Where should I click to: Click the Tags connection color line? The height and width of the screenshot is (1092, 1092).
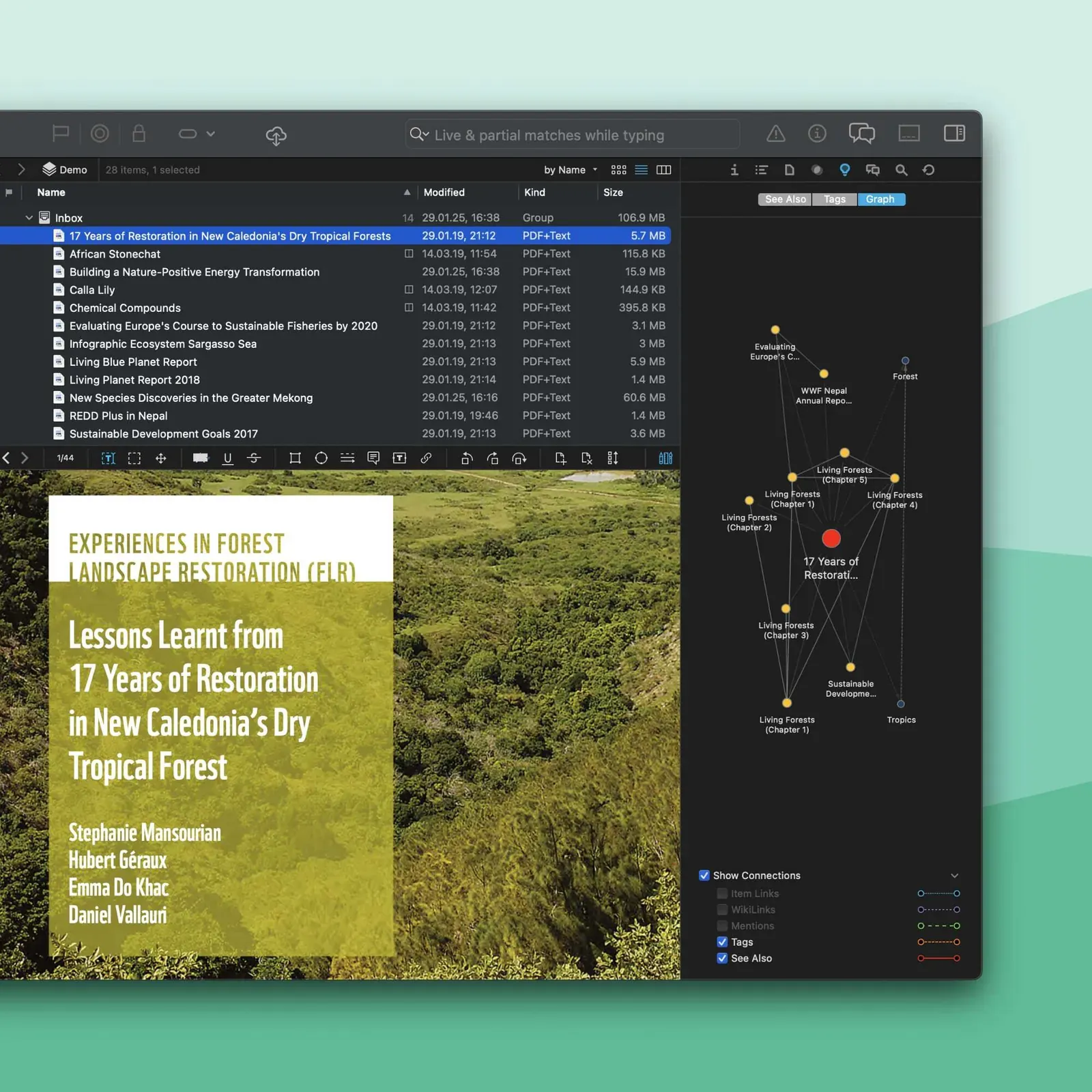[939, 942]
